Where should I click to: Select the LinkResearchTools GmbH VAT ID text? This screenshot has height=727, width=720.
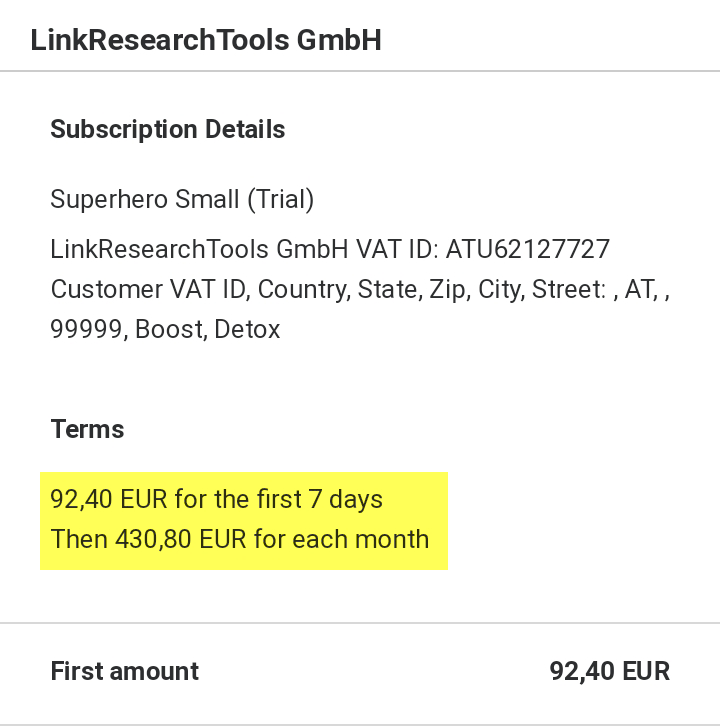tap(244, 249)
